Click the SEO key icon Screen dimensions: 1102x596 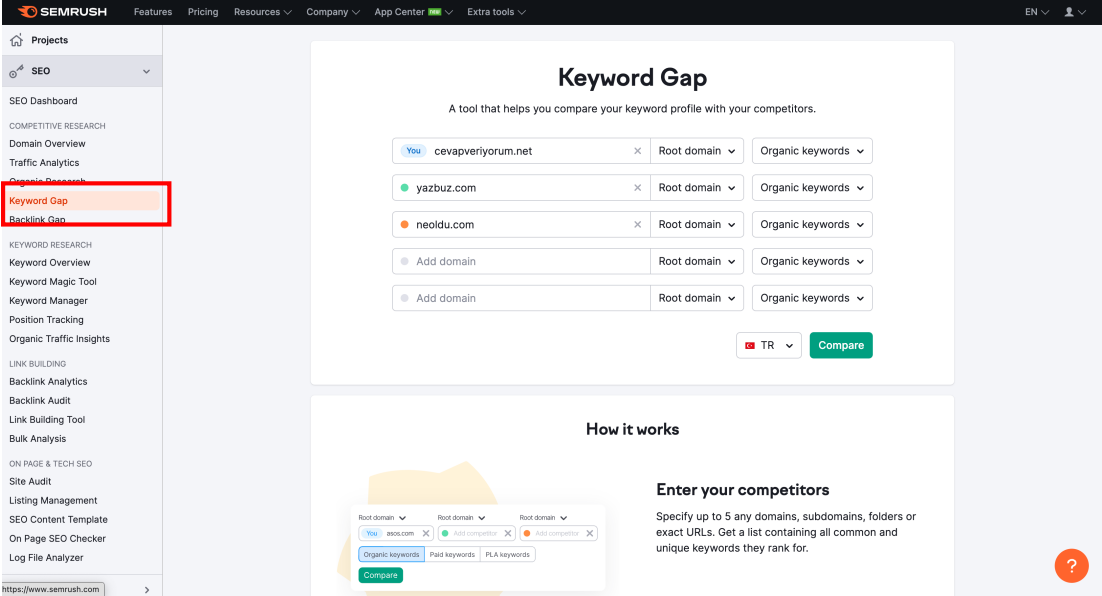click(16, 71)
